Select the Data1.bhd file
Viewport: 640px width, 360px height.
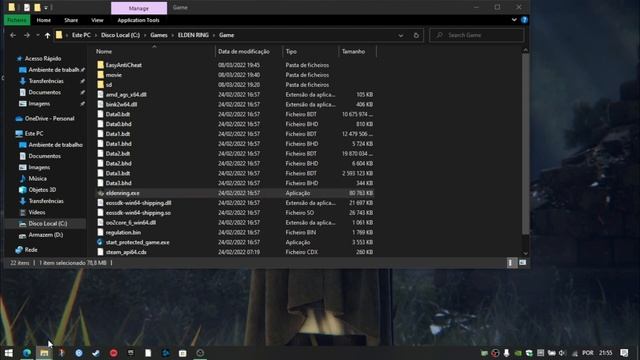[x=118, y=144]
